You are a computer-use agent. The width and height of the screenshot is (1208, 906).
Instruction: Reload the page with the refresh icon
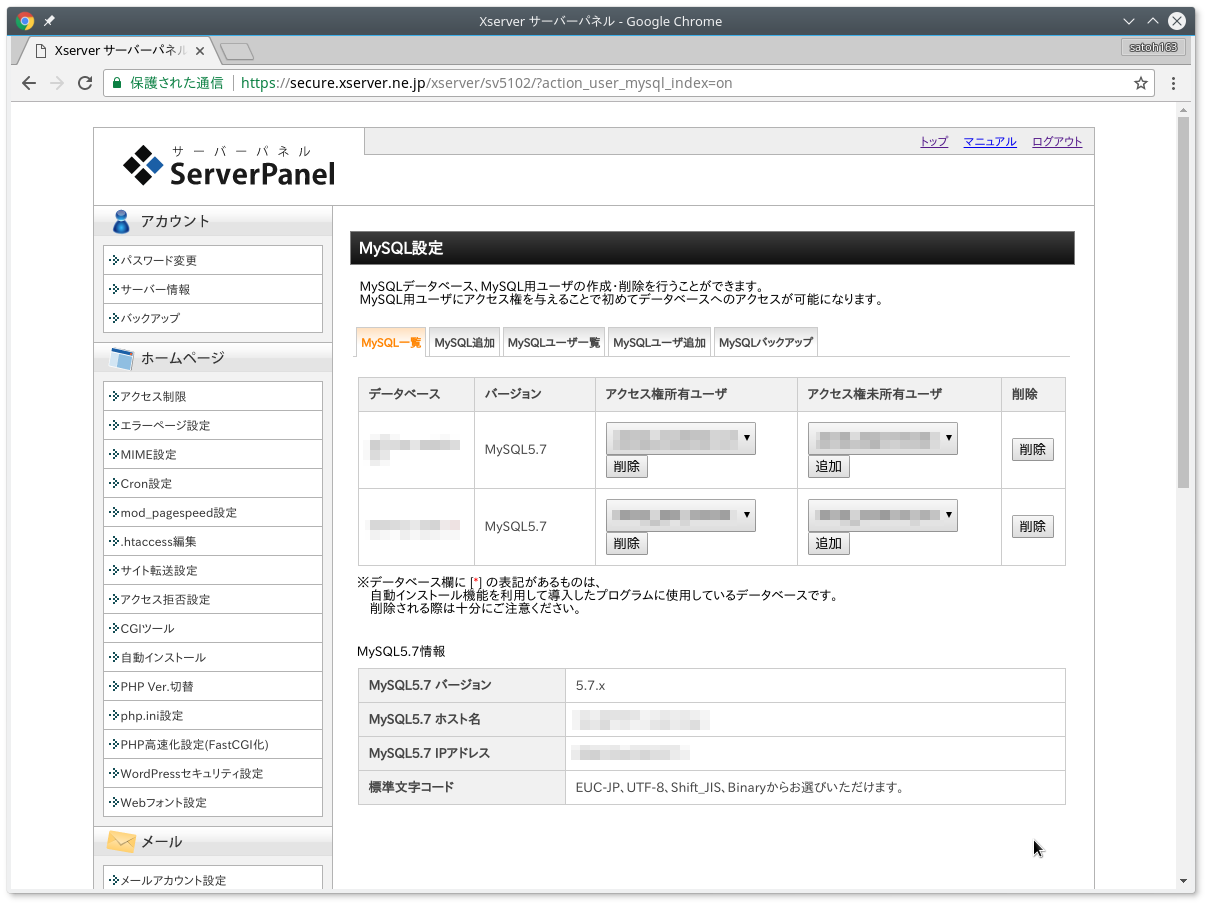click(x=85, y=83)
